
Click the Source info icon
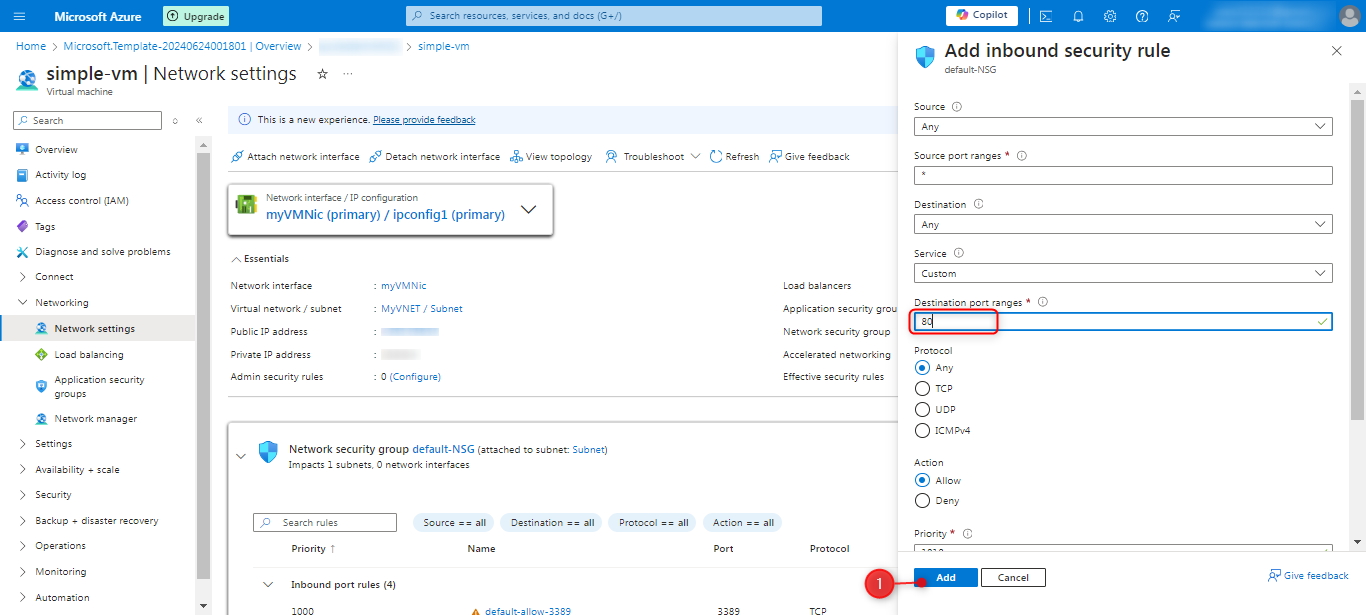pyautogui.click(x=957, y=107)
